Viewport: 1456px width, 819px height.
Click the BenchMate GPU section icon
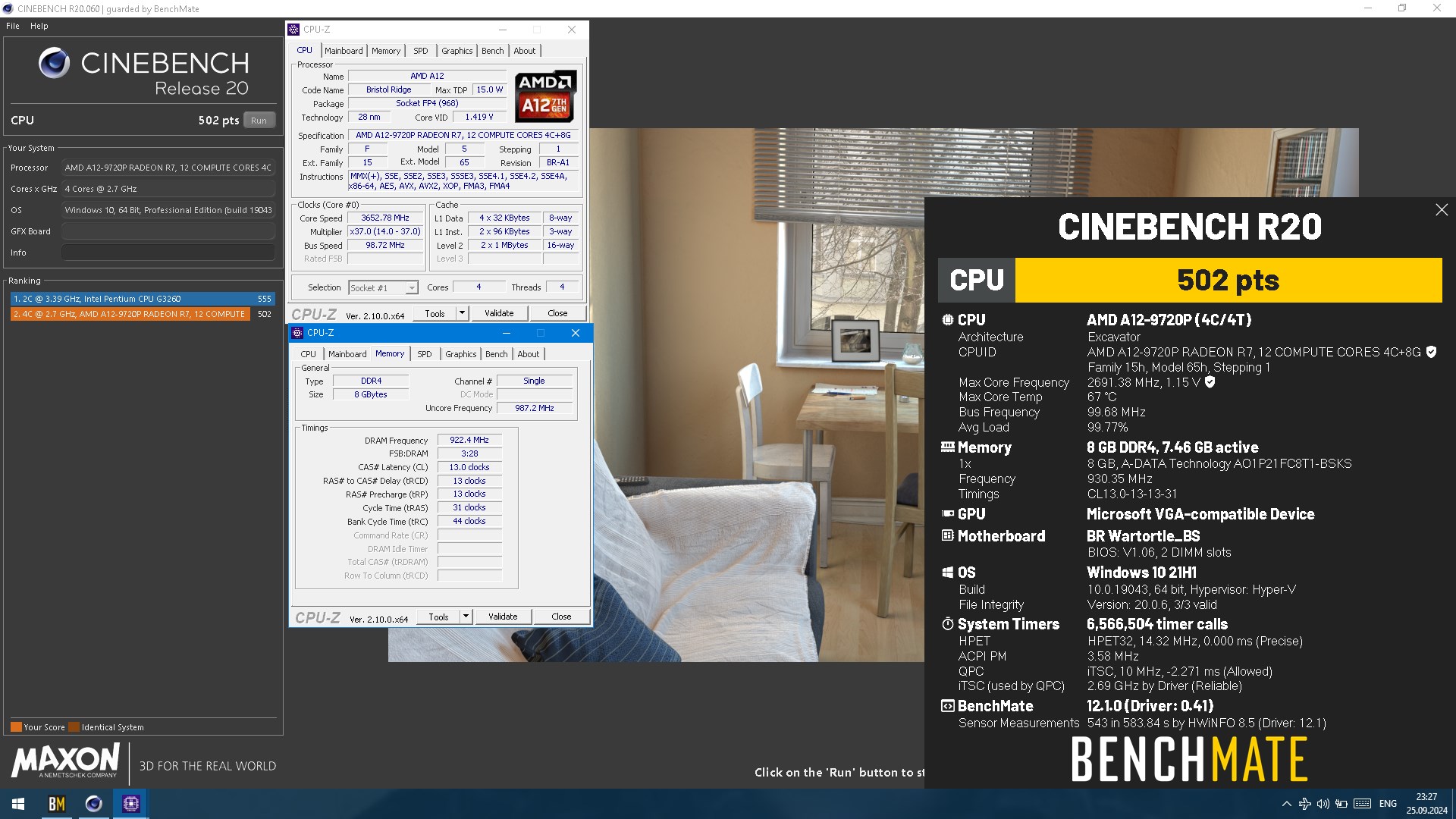pos(948,514)
